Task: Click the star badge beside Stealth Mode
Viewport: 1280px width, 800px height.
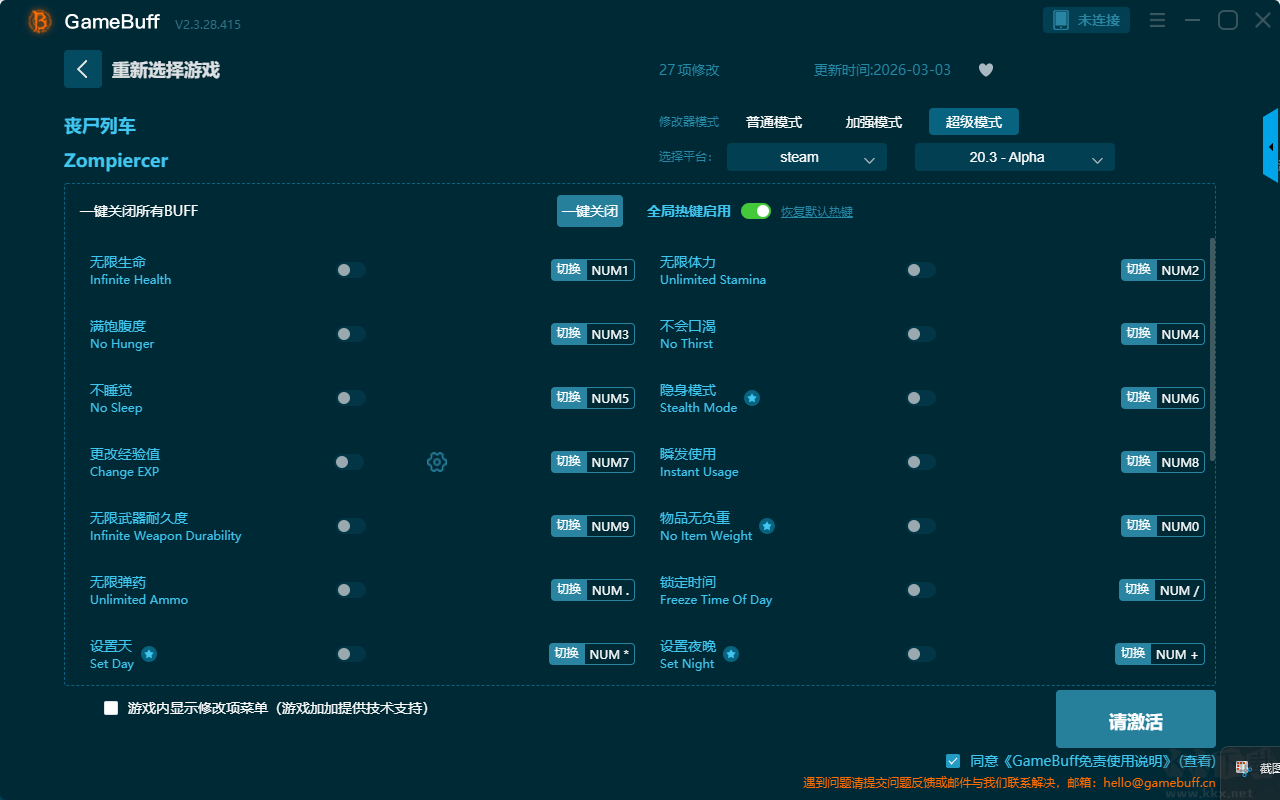Action: [752, 398]
